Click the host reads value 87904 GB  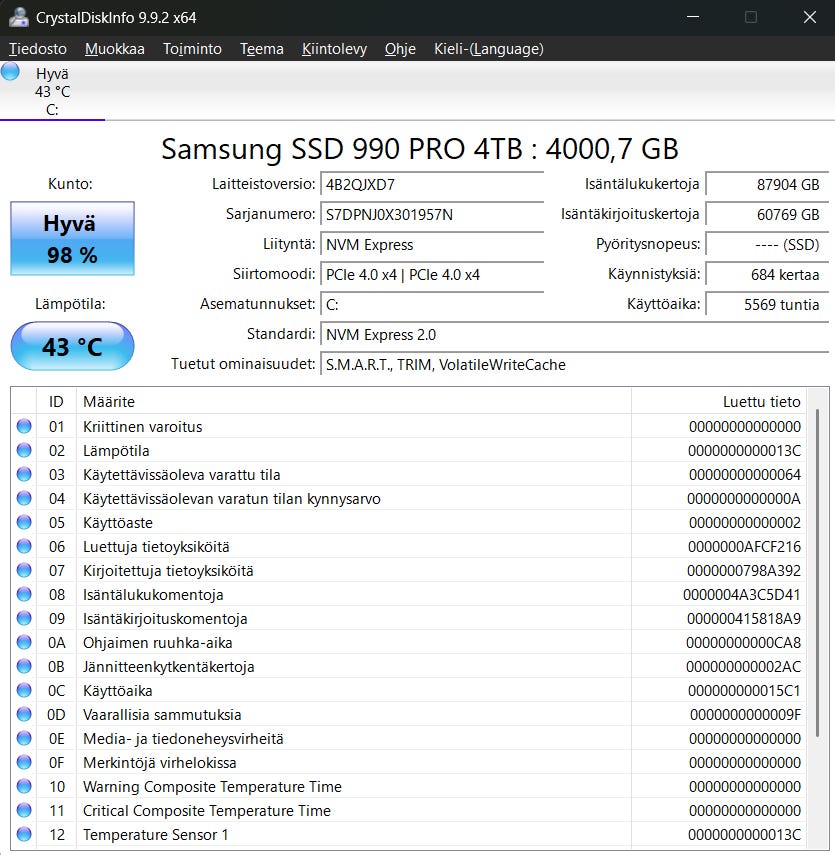[767, 184]
